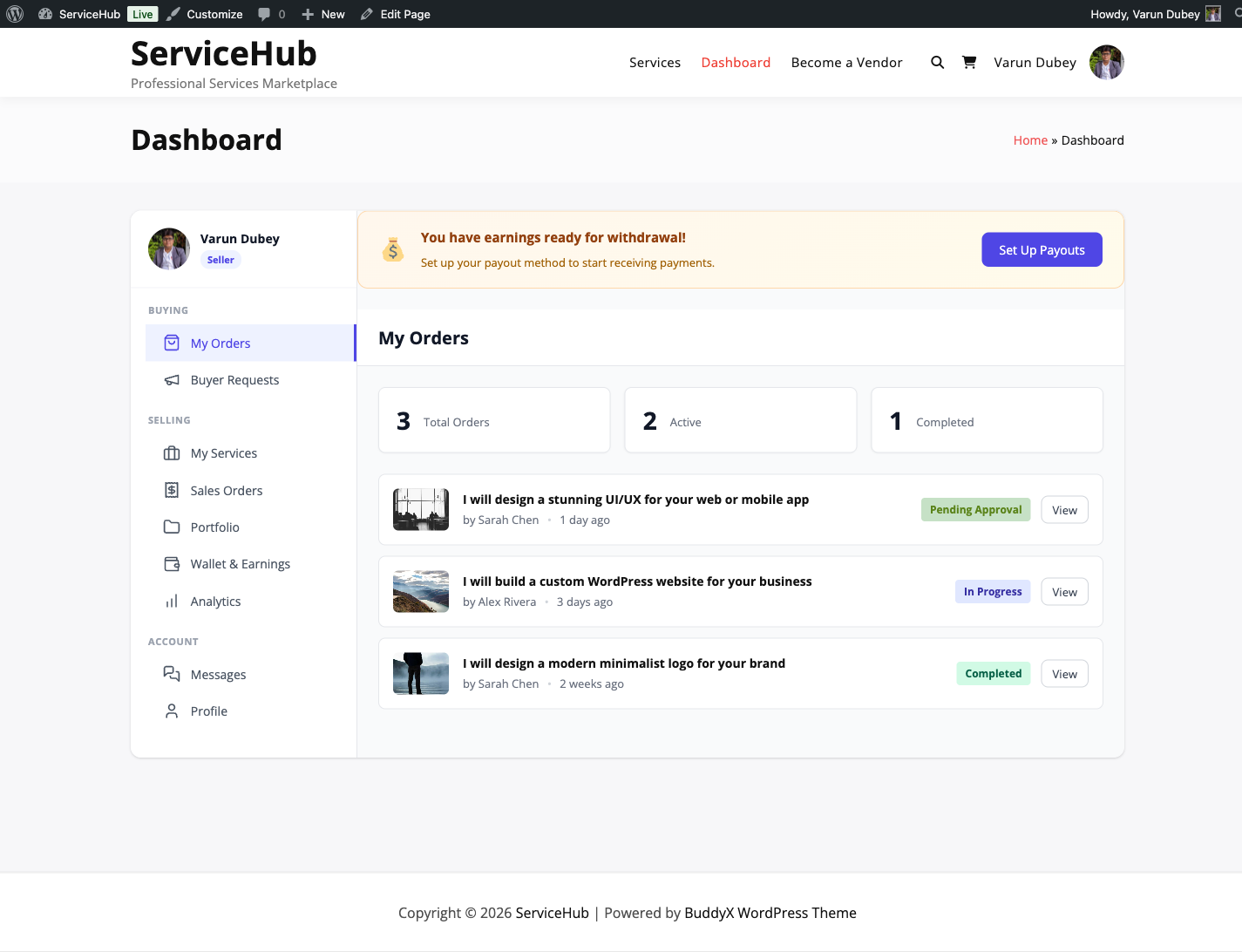Click the Buyer Requests megaphone icon
This screenshot has width=1242, height=952.
(172, 379)
